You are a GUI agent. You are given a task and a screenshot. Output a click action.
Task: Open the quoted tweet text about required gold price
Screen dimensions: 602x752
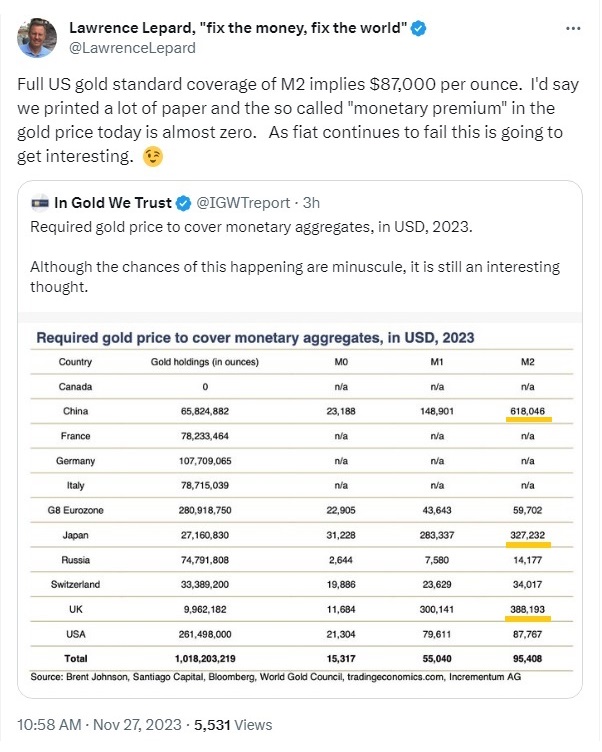(295, 257)
